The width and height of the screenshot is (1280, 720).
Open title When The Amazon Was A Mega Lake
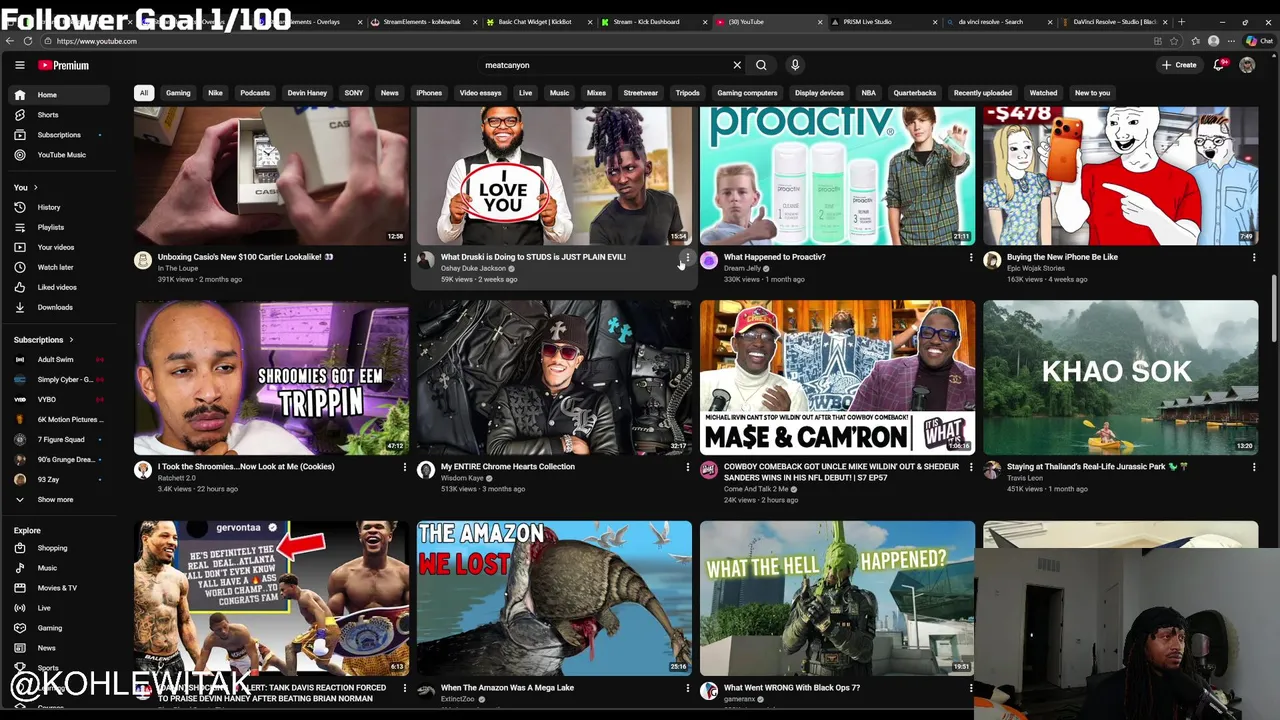point(507,688)
